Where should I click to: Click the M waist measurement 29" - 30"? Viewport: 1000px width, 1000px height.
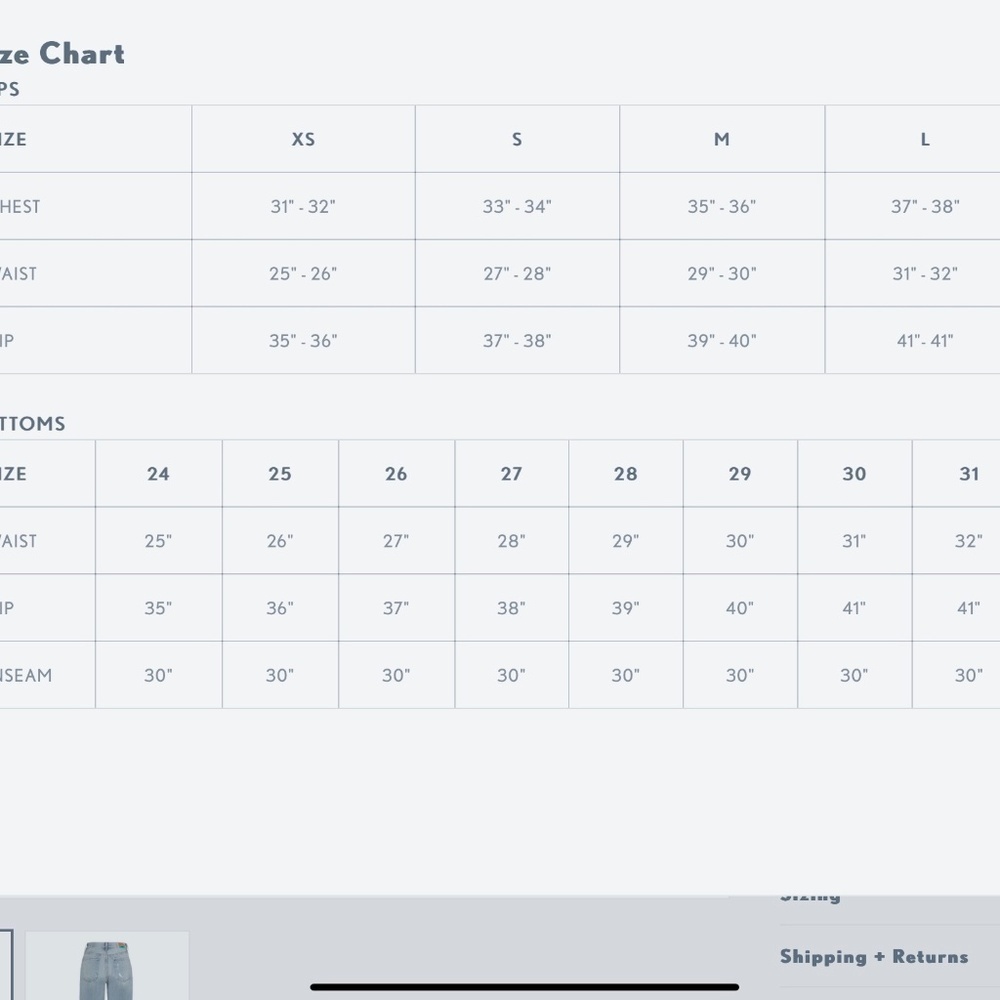(722, 274)
